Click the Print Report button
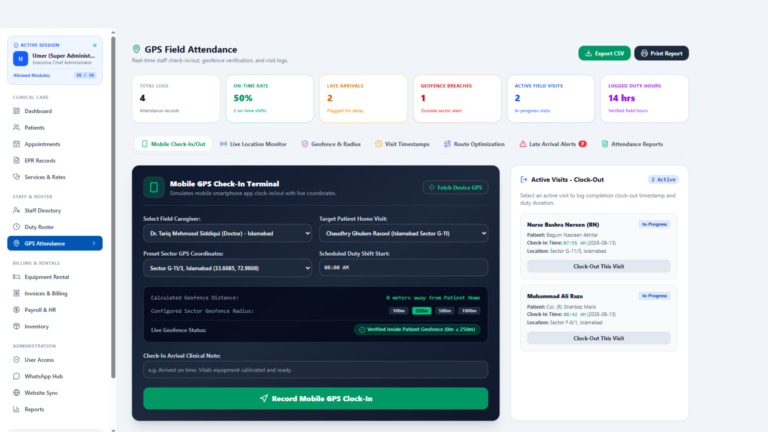Screen dimensions: 768x432 coord(661,53)
